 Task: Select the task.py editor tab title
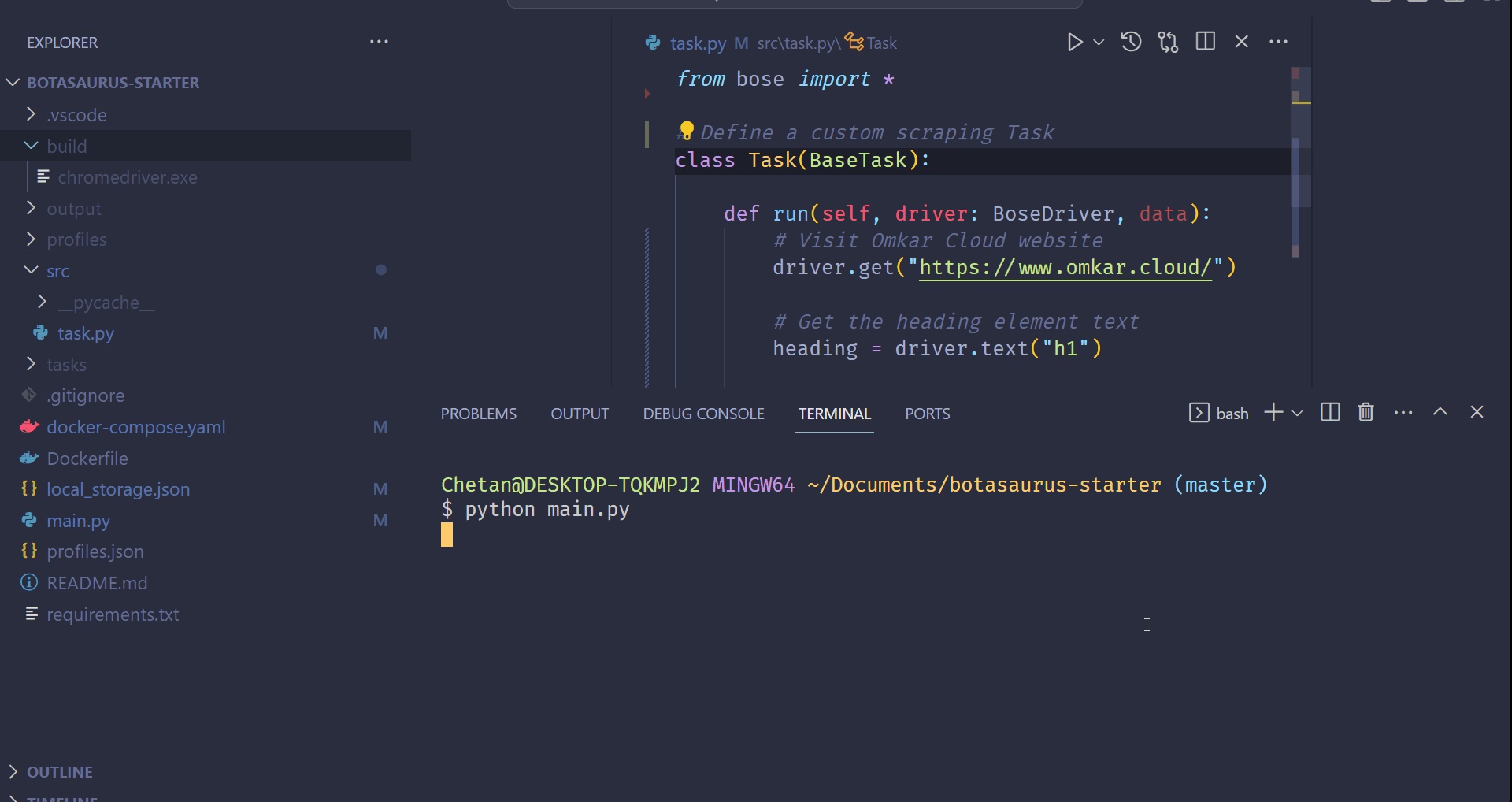click(x=698, y=43)
